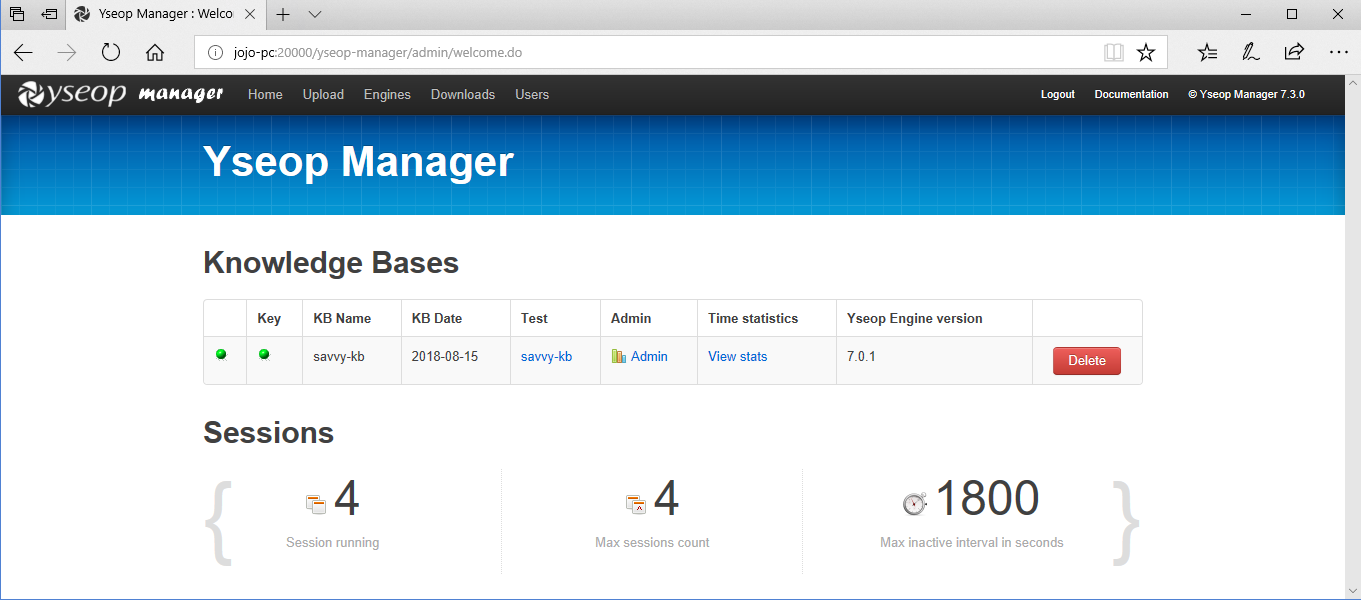Click the Yseop manager logo
This screenshot has height=600, width=1361.
[x=121, y=94]
